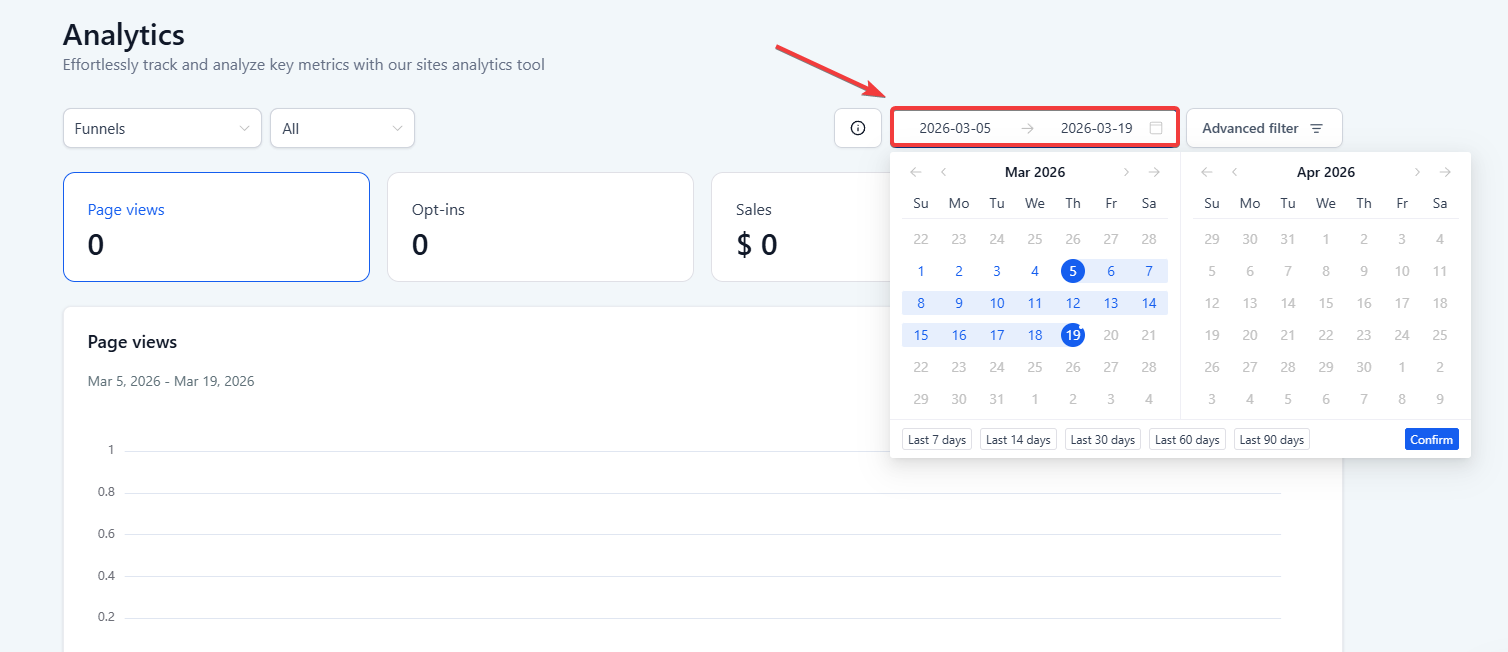The width and height of the screenshot is (1508, 652).
Task: Click the calendar icon in date field
Action: [x=1156, y=128]
